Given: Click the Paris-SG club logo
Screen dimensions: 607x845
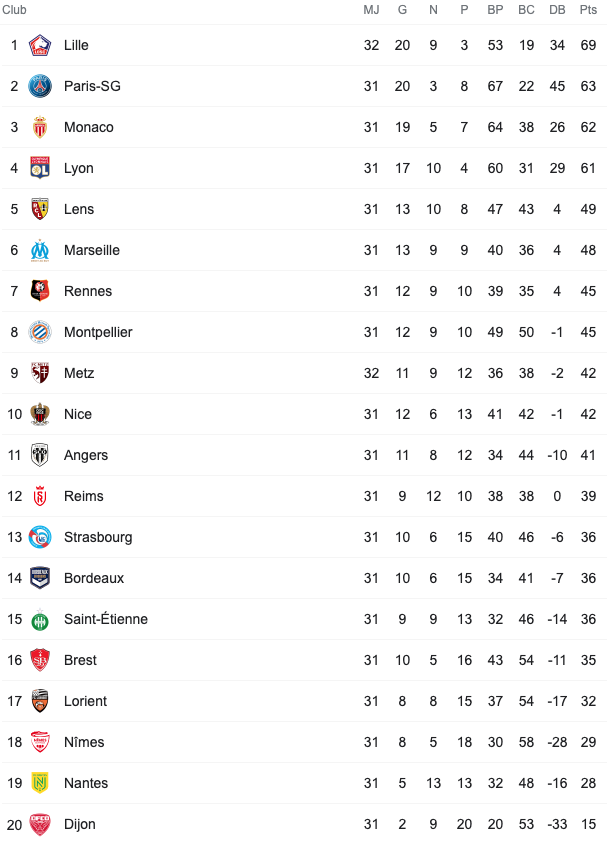Looking at the screenshot, I should tap(40, 86).
